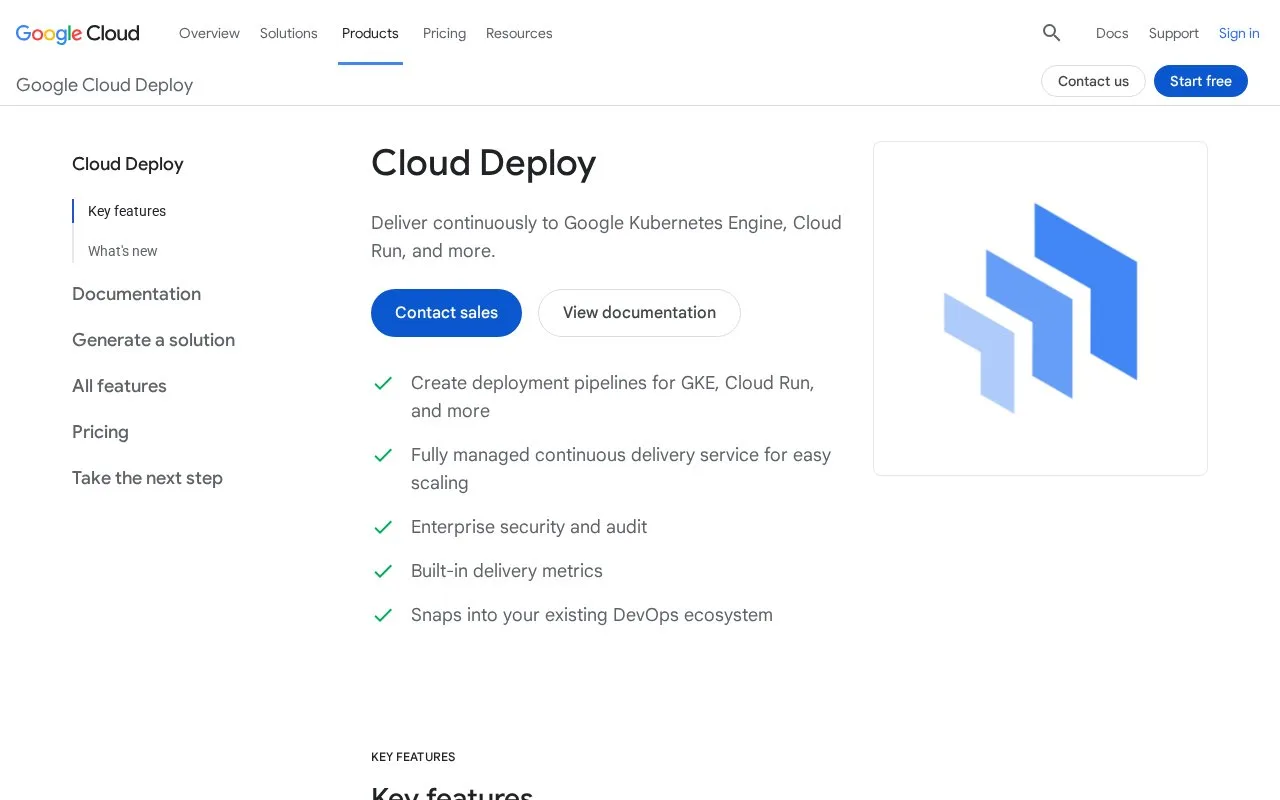Click 'Snaps into your existing DevOps ecosystem'
This screenshot has height=800, width=1280.
[592, 615]
